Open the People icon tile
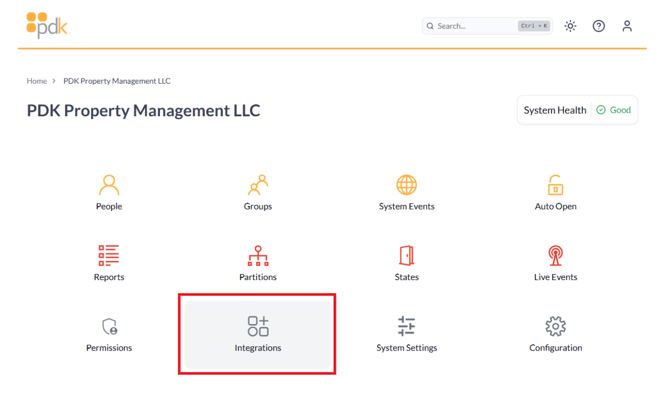The width and height of the screenshot is (670, 400). (109, 186)
